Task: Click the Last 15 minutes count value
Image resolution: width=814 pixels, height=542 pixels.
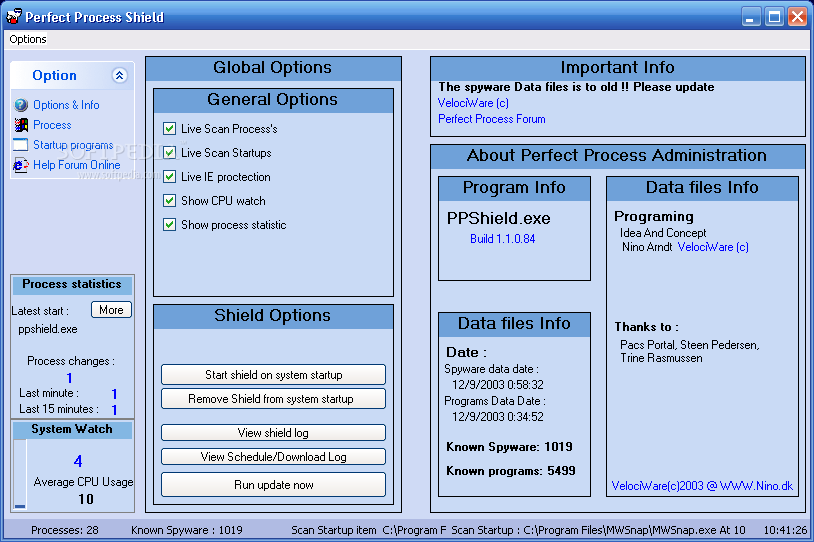Action: (x=114, y=410)
